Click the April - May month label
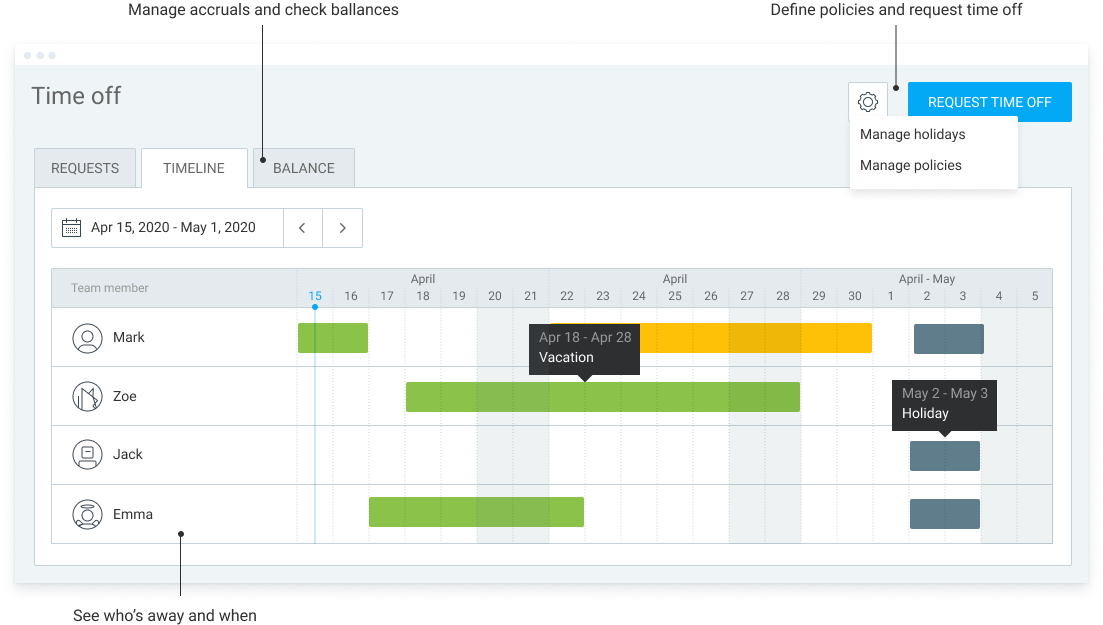Viewport: 1103px width, 625px height. coord(926,279)
